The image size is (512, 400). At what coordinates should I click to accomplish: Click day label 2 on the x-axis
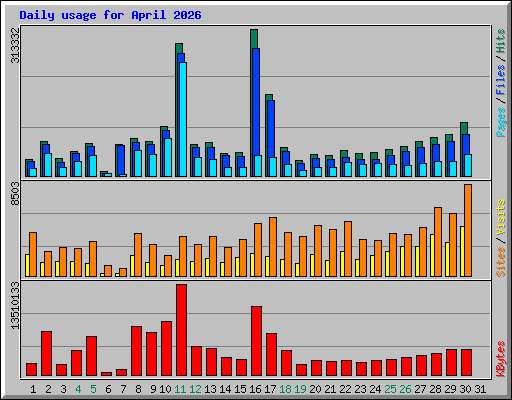coord(48,389)
